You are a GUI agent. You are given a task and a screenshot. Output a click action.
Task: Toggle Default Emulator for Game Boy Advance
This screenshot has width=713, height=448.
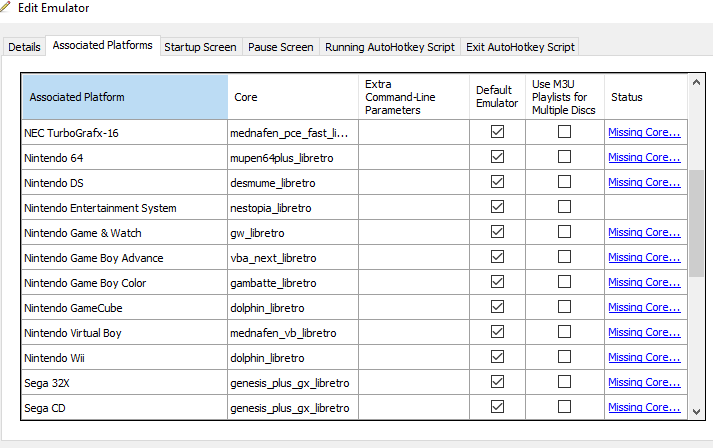pos(497,257)
